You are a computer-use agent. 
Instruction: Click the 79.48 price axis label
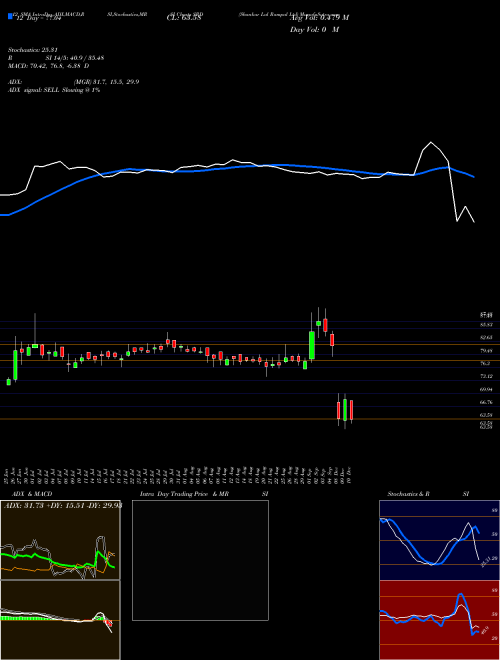click(x=487, y=350)
